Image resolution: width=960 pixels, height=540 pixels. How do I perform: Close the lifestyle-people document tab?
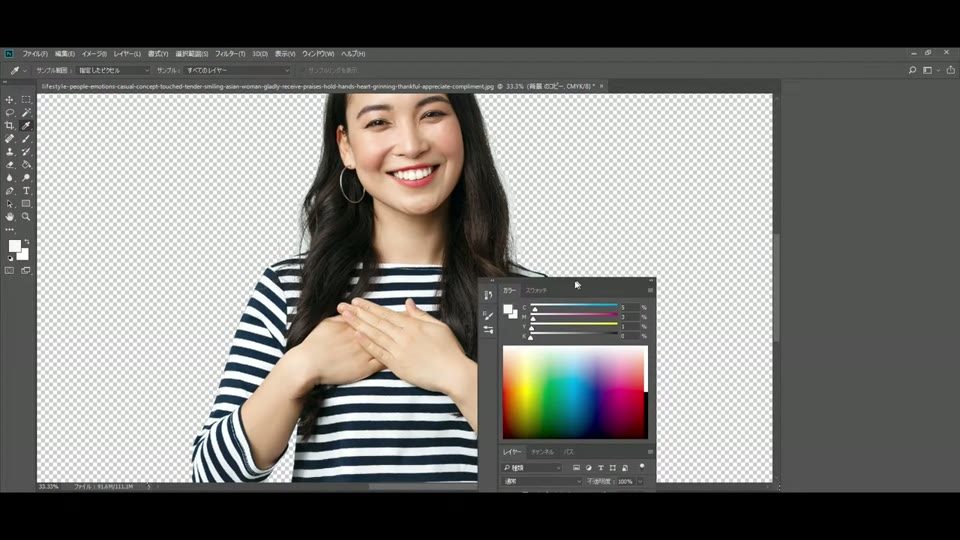point(601,86)
